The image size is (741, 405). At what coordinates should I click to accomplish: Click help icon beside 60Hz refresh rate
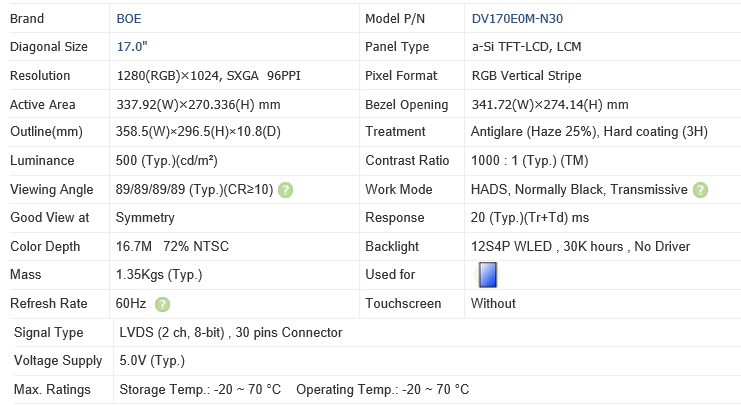pyautogui.click(x=162, y=304)
